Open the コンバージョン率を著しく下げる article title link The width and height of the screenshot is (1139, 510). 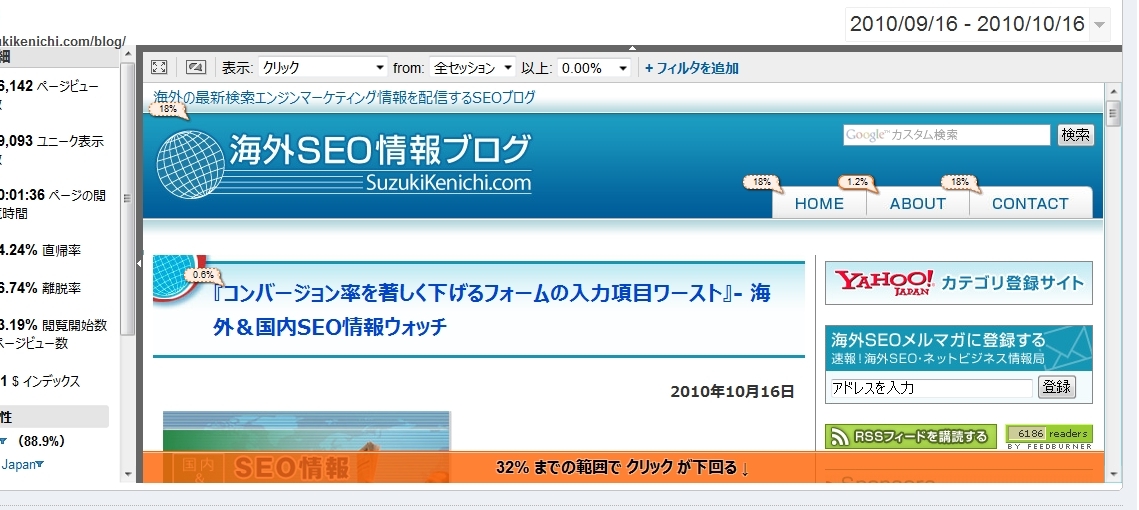[x=492, y=310]
